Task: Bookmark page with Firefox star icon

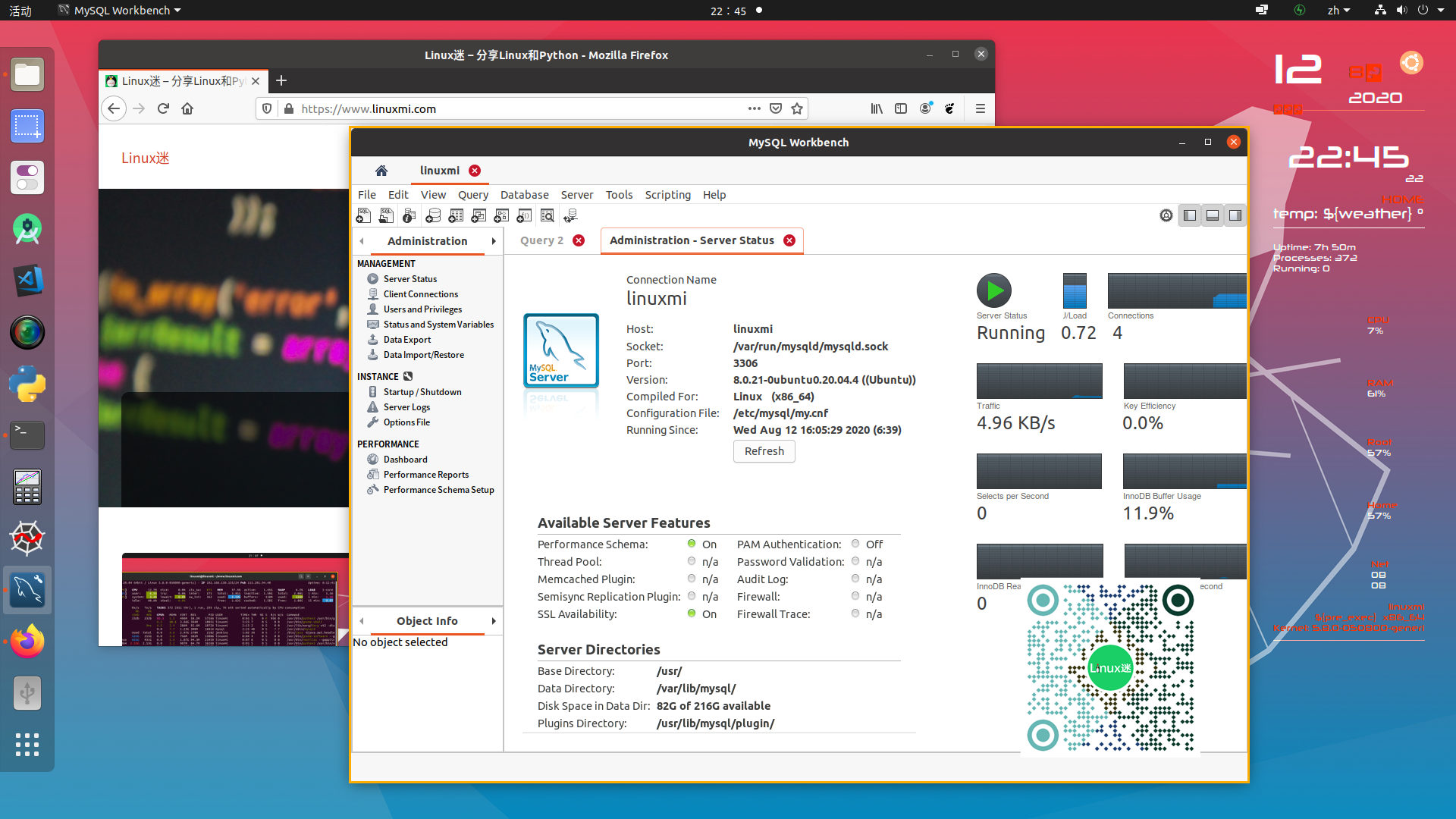Action: tap(797, 108)
